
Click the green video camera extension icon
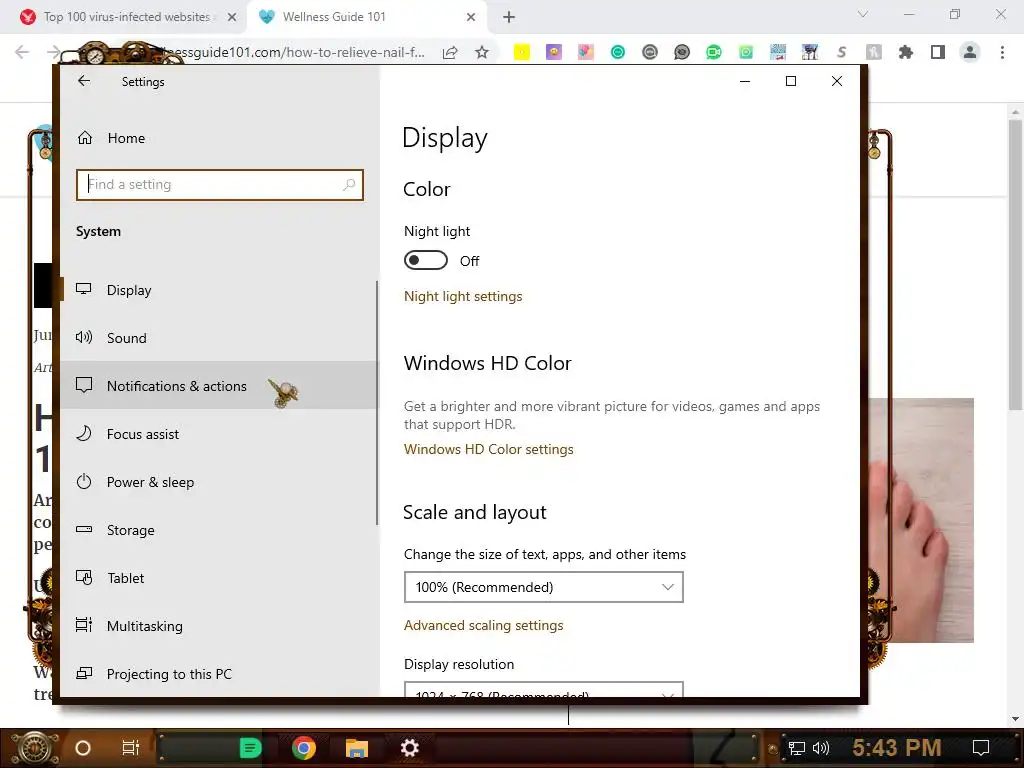pos(714,52)
